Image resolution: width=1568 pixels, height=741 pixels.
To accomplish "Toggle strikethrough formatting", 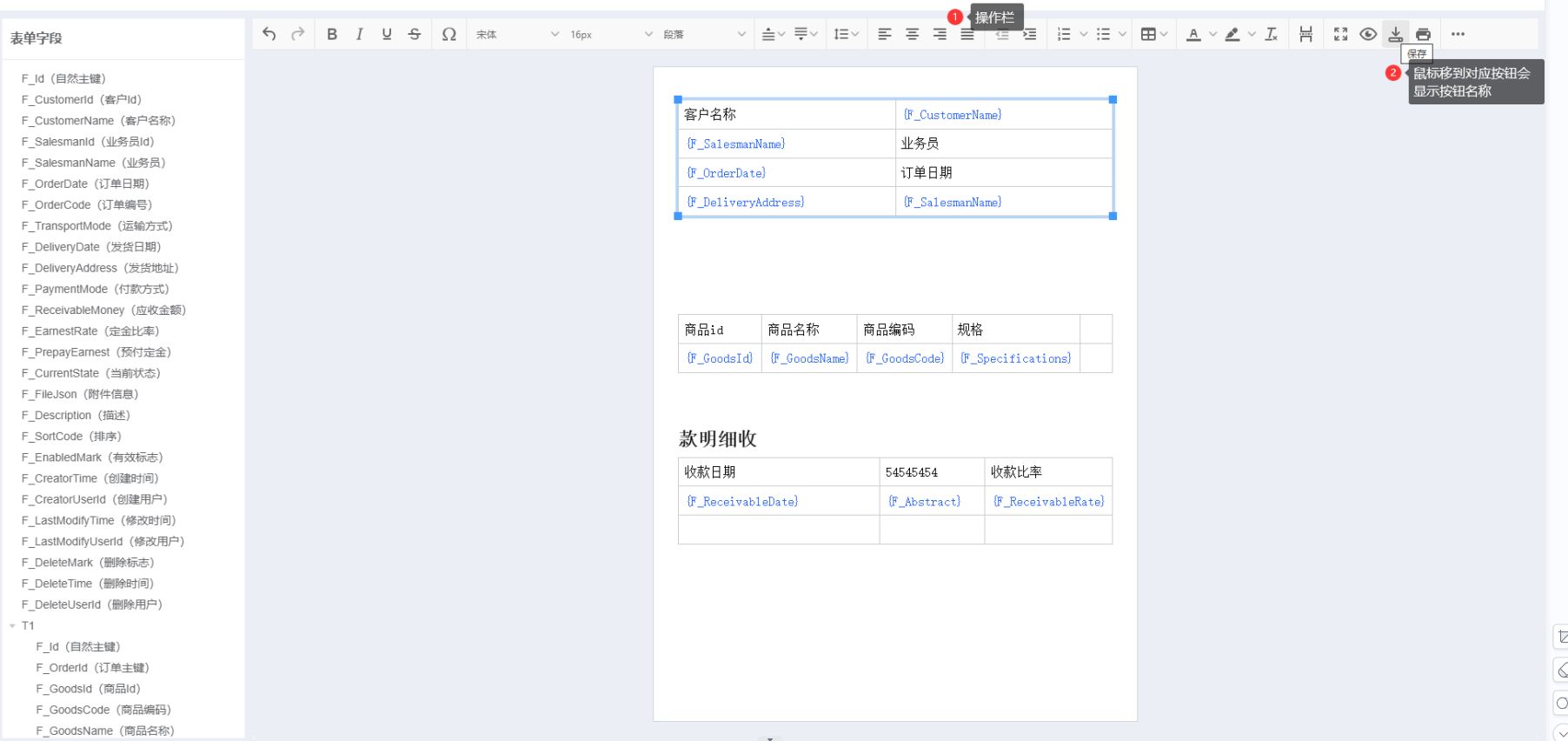I will 415,34.
